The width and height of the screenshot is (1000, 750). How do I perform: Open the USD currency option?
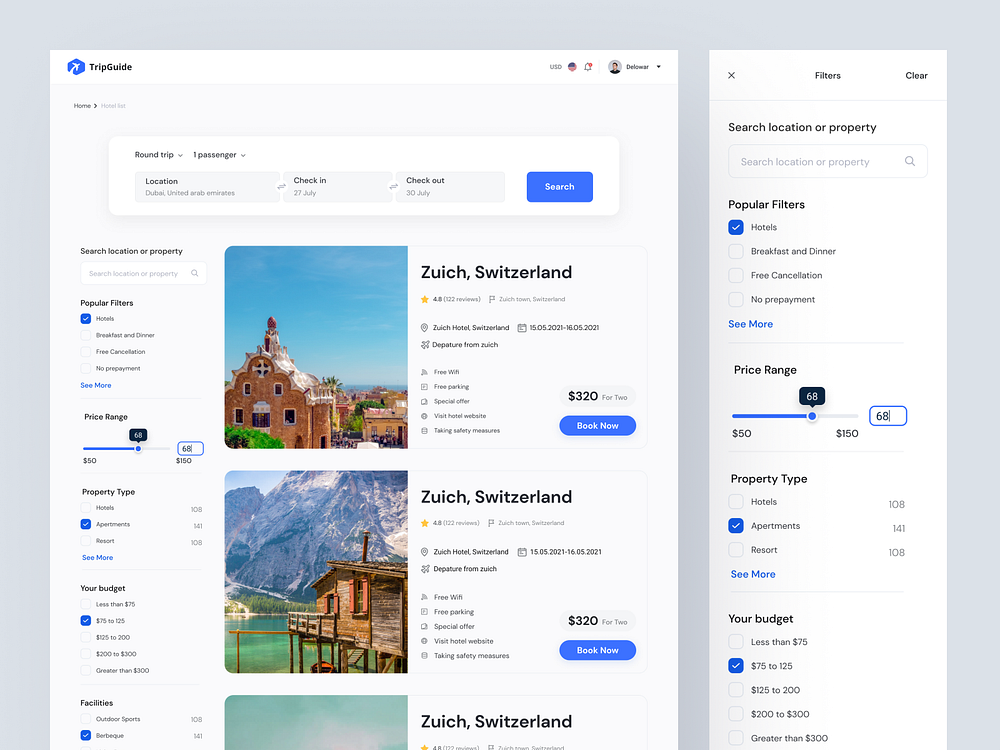(556, 66)
